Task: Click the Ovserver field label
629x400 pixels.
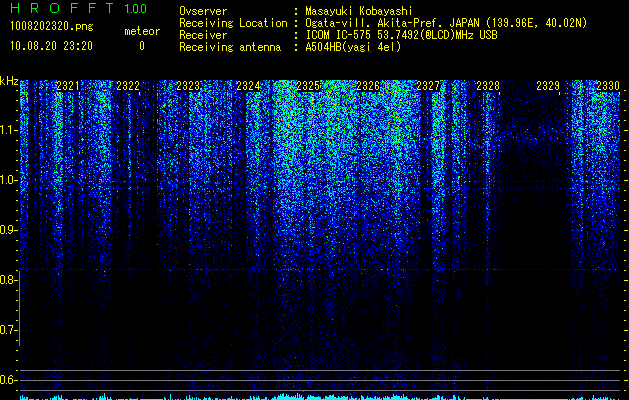Action: [203, 11]
